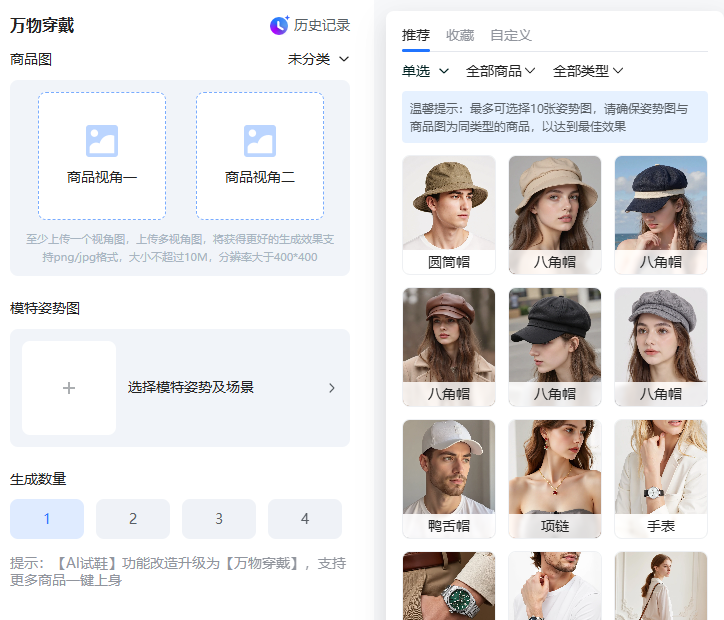The height and width of the screenshot is (620, 724).
Task: Switch to the 收藏 tab
Action: coord(460,35)
